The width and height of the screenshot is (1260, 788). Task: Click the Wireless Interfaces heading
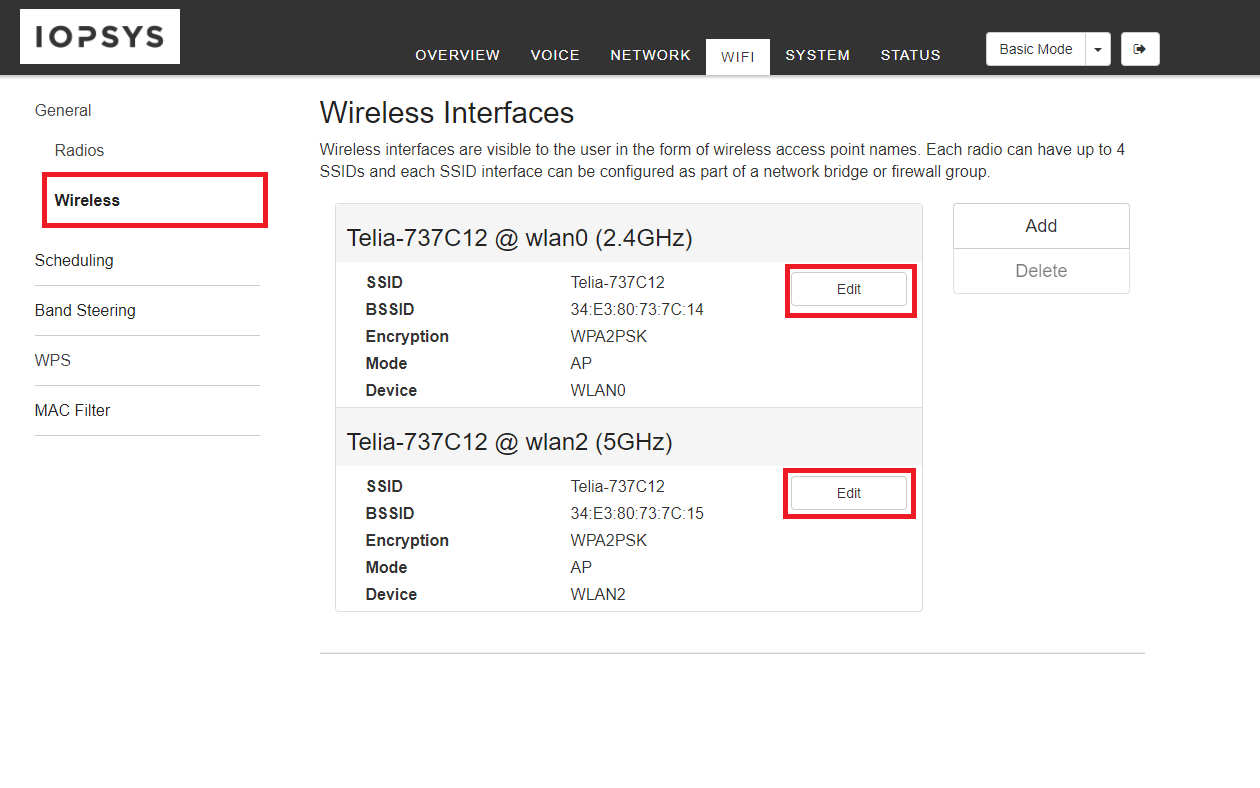[447, 112]
